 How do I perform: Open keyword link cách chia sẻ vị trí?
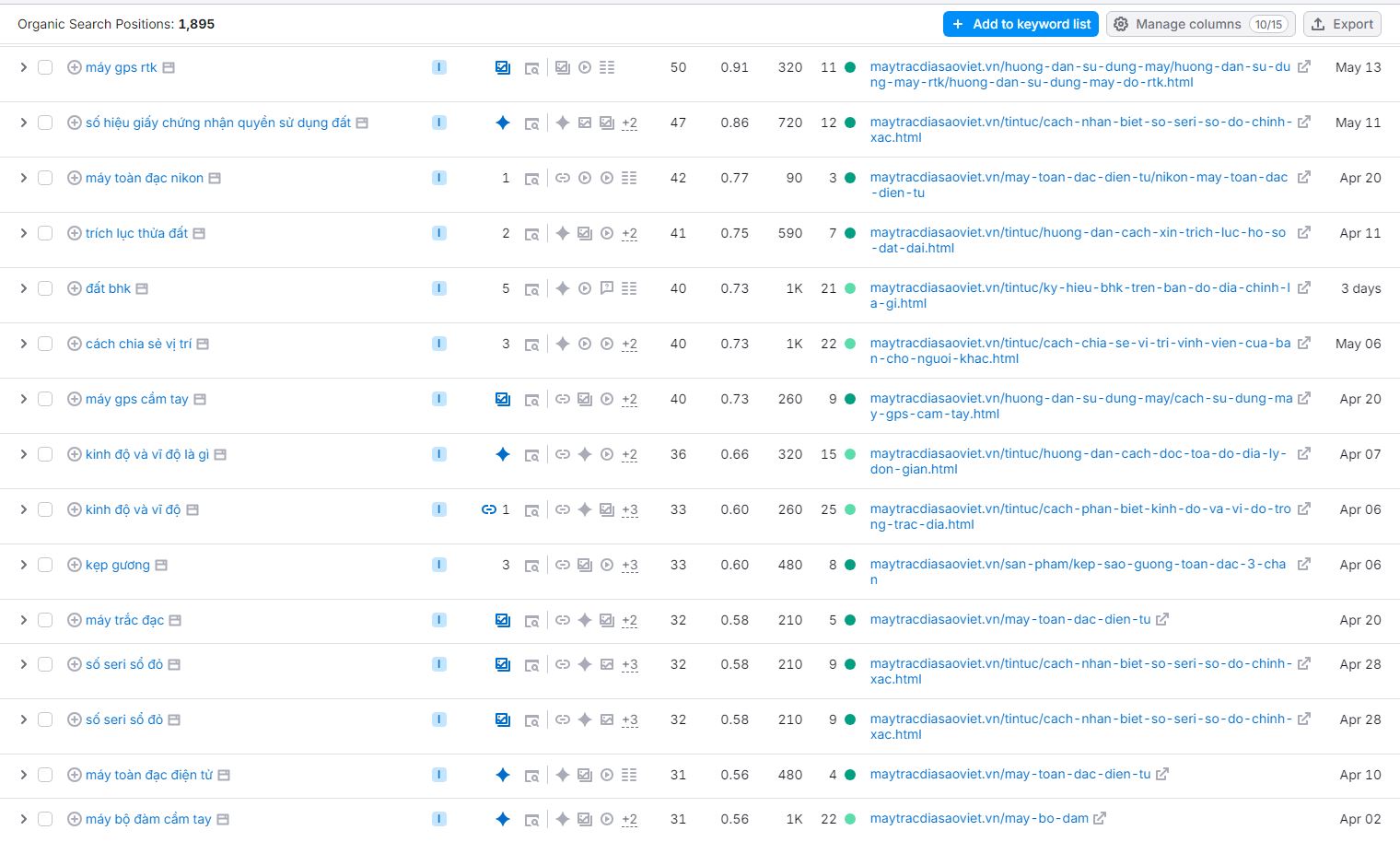(138, 344)
